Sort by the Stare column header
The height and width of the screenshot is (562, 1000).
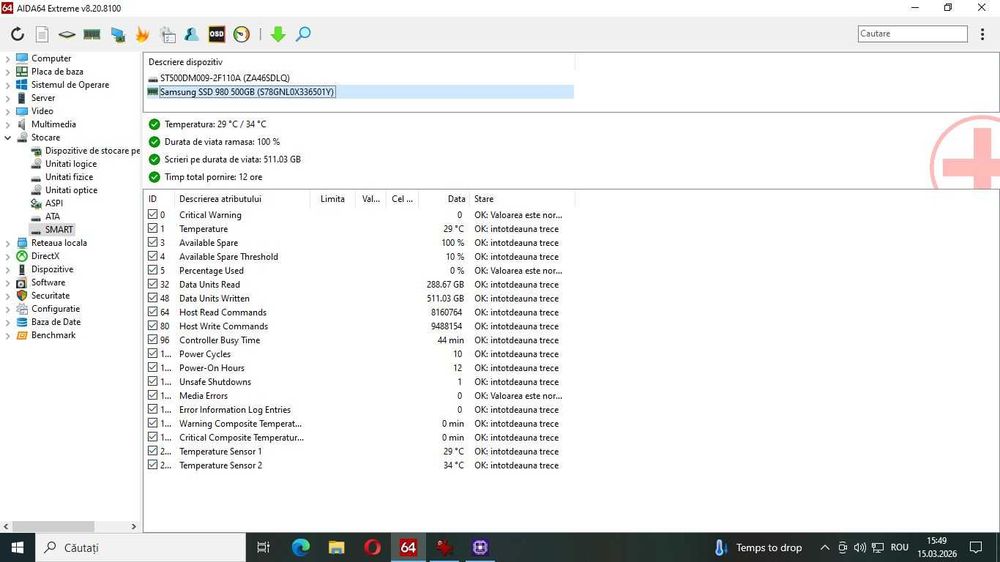522,199
